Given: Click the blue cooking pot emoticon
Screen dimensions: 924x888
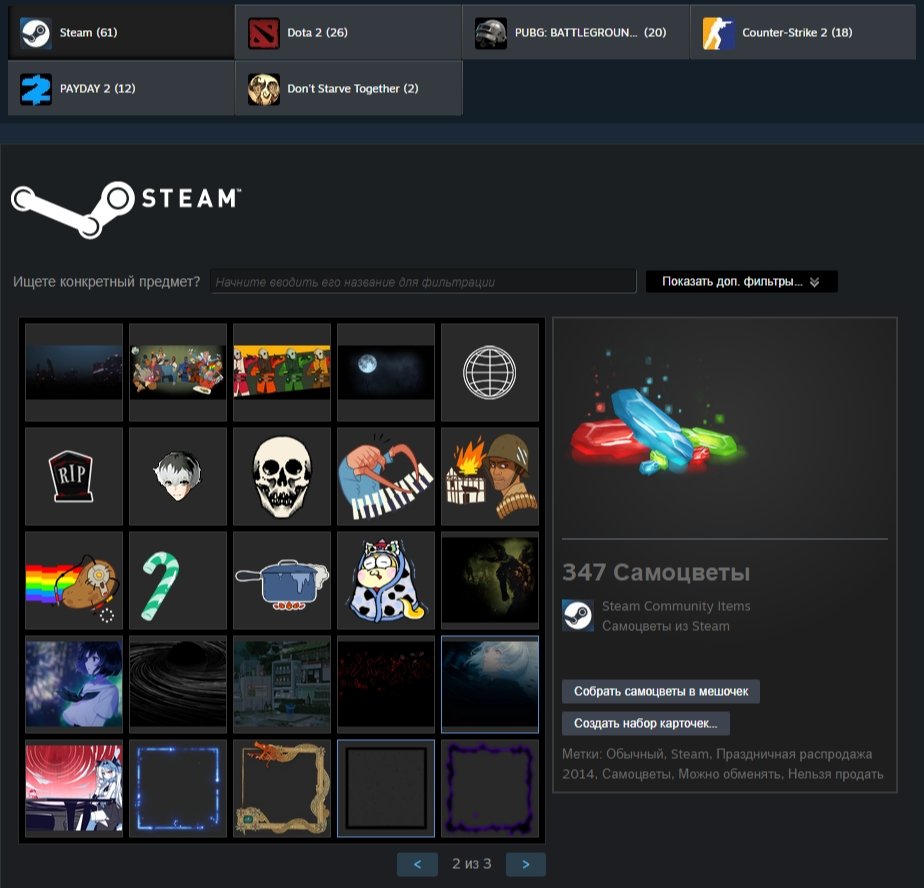Looking at the screenshot, I should click(x=281, y=579).
